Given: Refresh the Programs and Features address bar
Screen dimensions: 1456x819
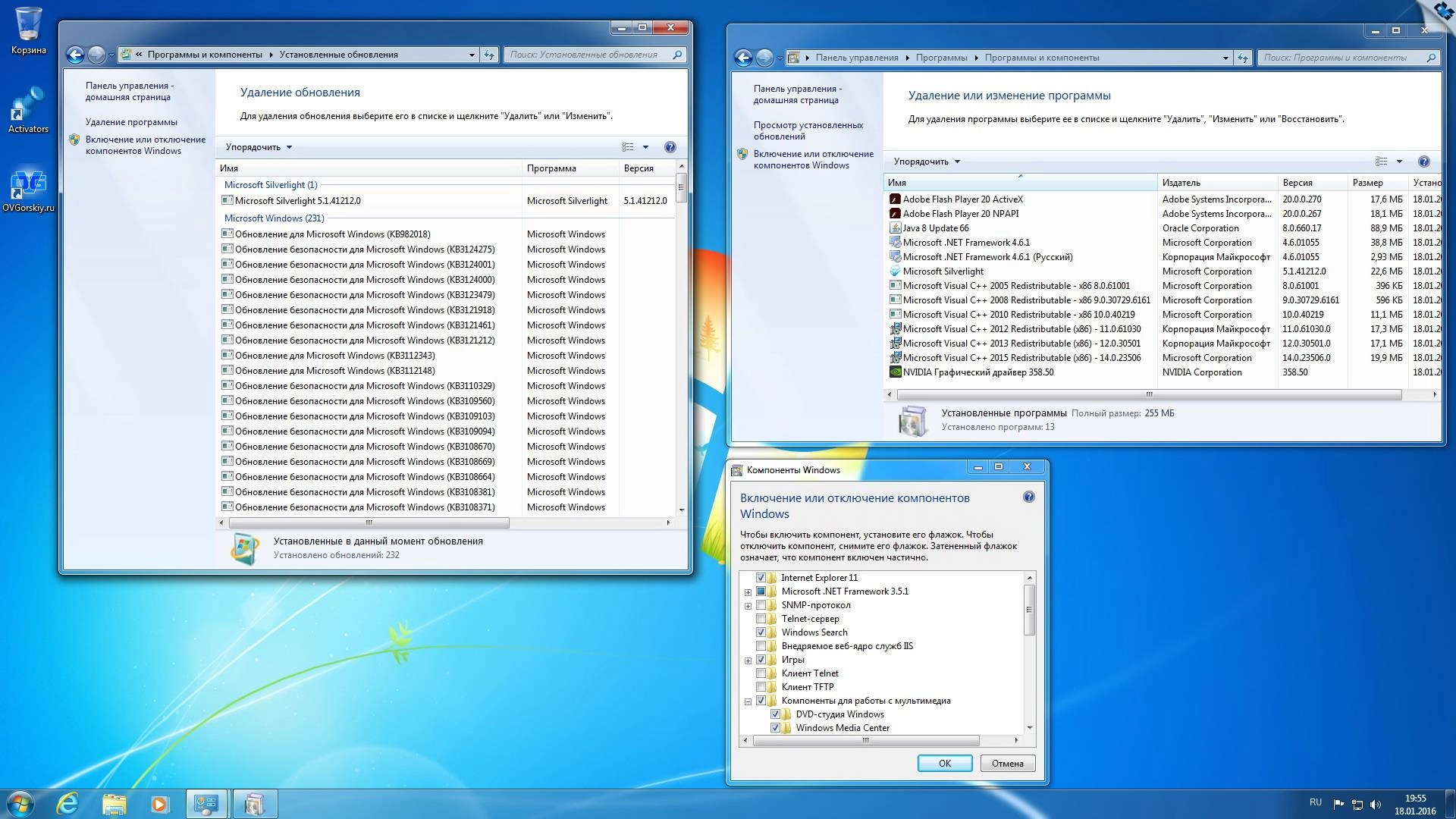Looking at the screenshot, I should click(1243, 58).
